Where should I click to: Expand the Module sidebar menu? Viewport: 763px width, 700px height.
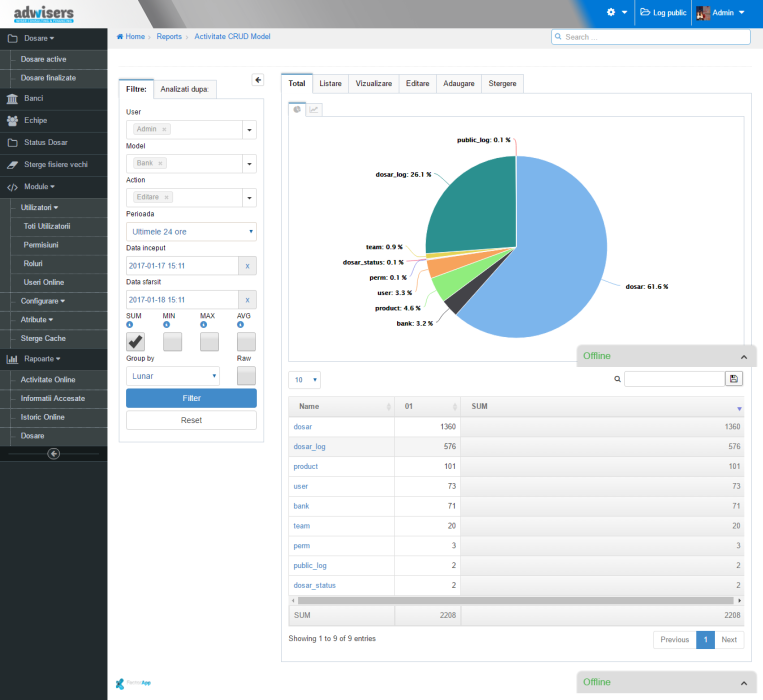(54, 187)
